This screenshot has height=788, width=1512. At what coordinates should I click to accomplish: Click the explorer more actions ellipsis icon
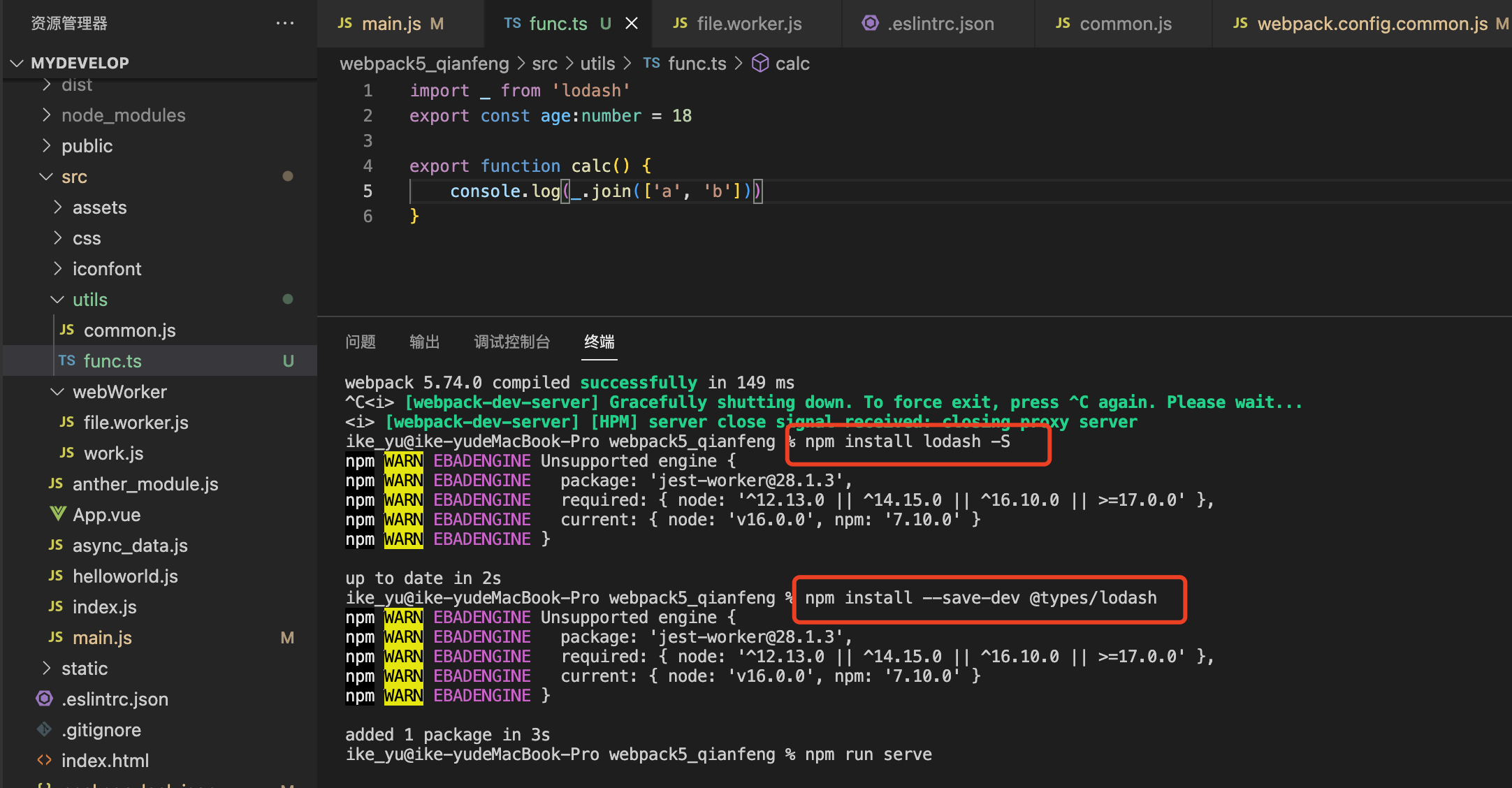pos(284,23)
